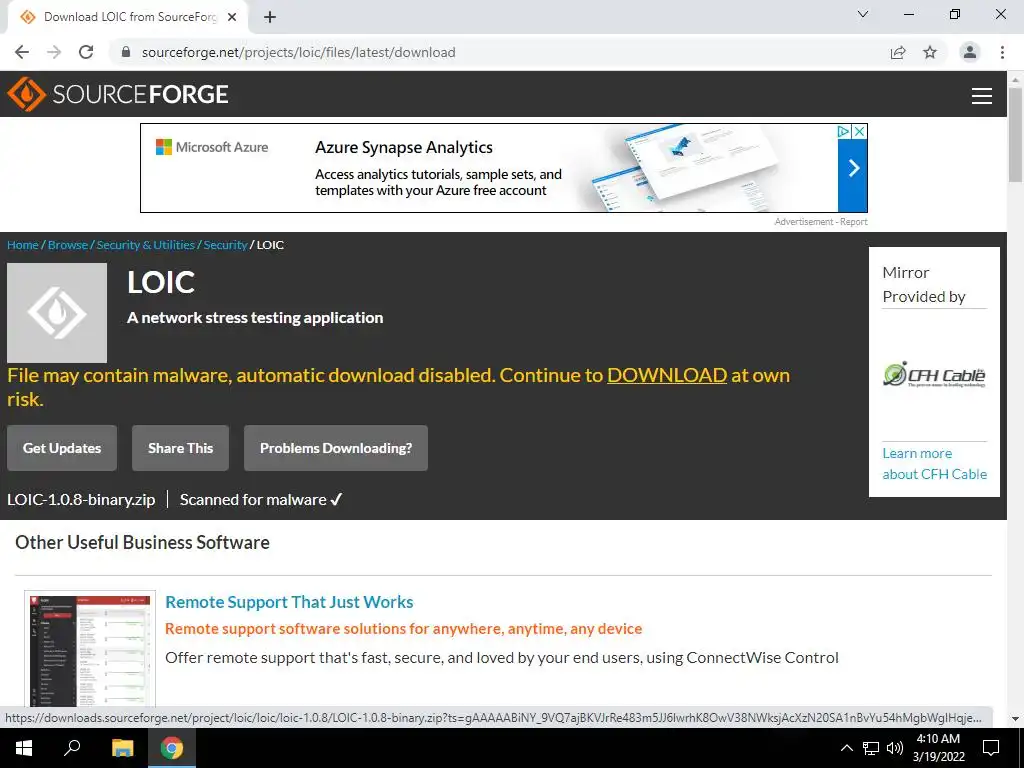Click the DOWNLOAD link in malware warning

coord(667,376)
